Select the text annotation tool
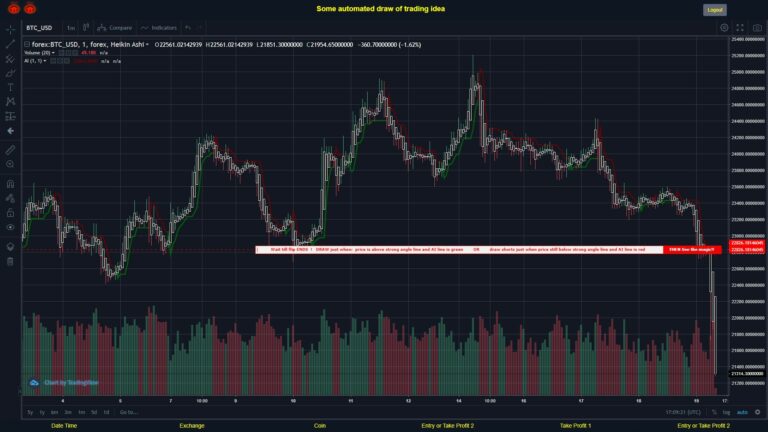The height and width of the screenshot is (432, 768). pyautogui.click(x=10, y=87)
